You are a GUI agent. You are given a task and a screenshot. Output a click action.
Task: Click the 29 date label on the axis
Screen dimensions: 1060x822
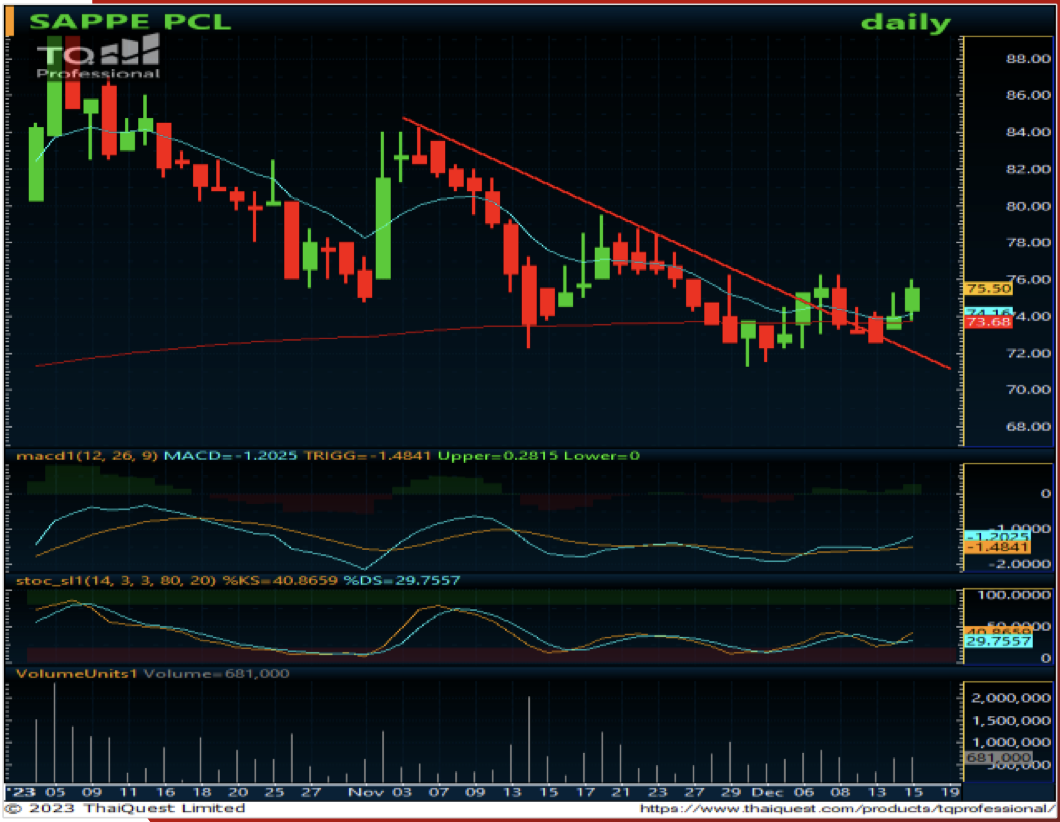click(x=731, y=792)
